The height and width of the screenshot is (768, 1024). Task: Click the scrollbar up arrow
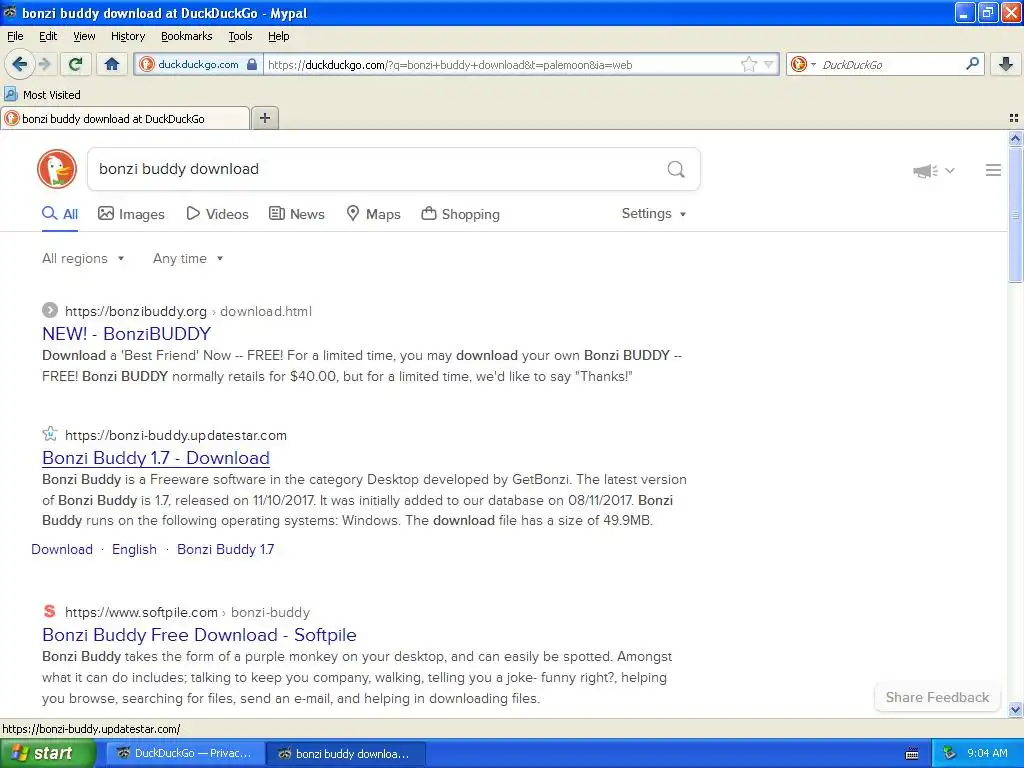pyautogui.click(x=1015, y=138)
